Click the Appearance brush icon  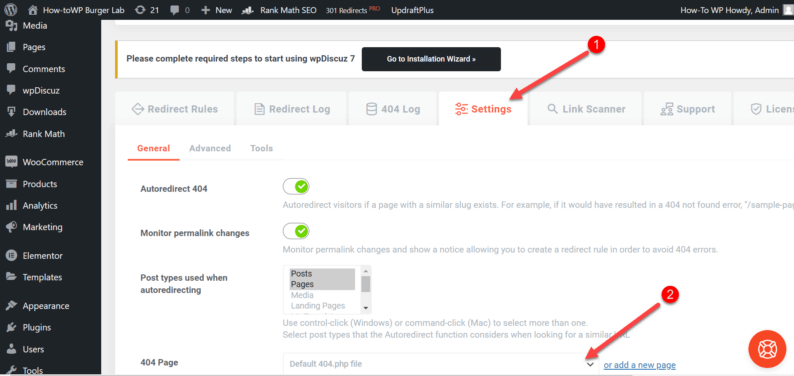11,306
